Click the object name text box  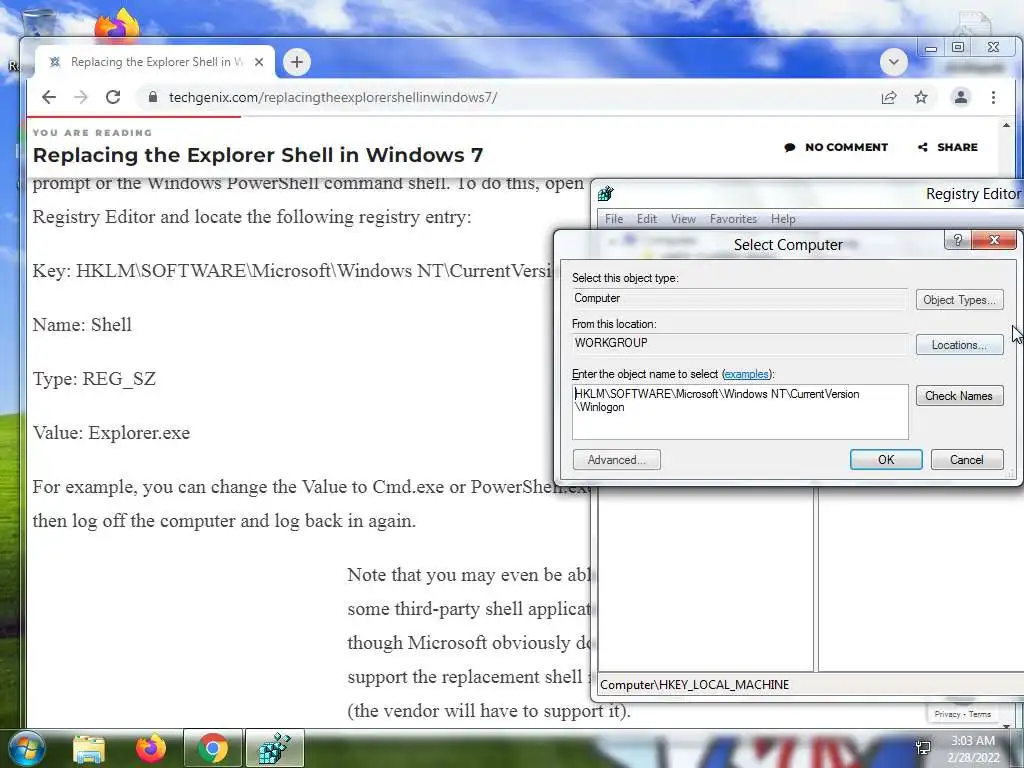740,412
